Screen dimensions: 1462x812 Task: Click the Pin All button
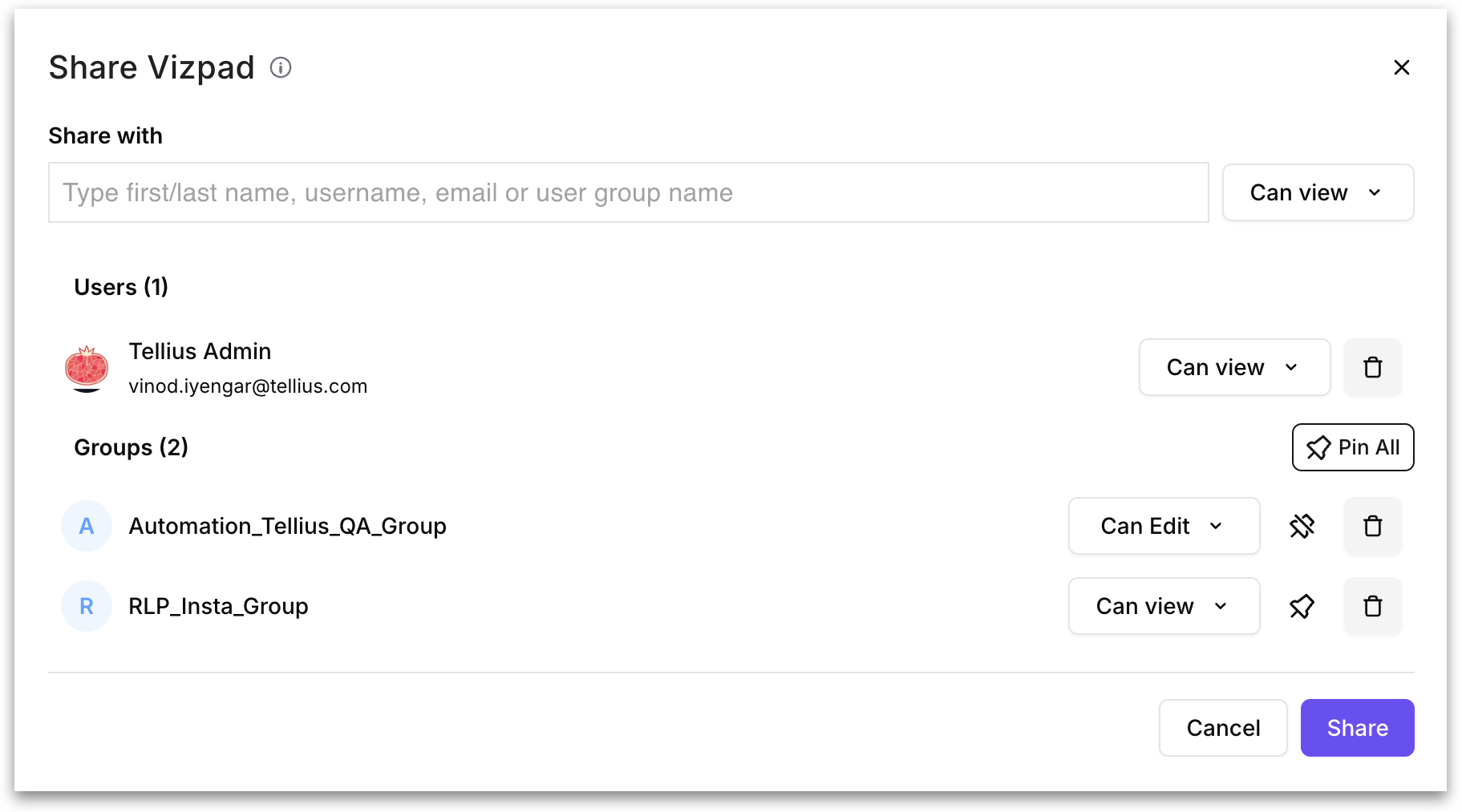coord(1353,447)
